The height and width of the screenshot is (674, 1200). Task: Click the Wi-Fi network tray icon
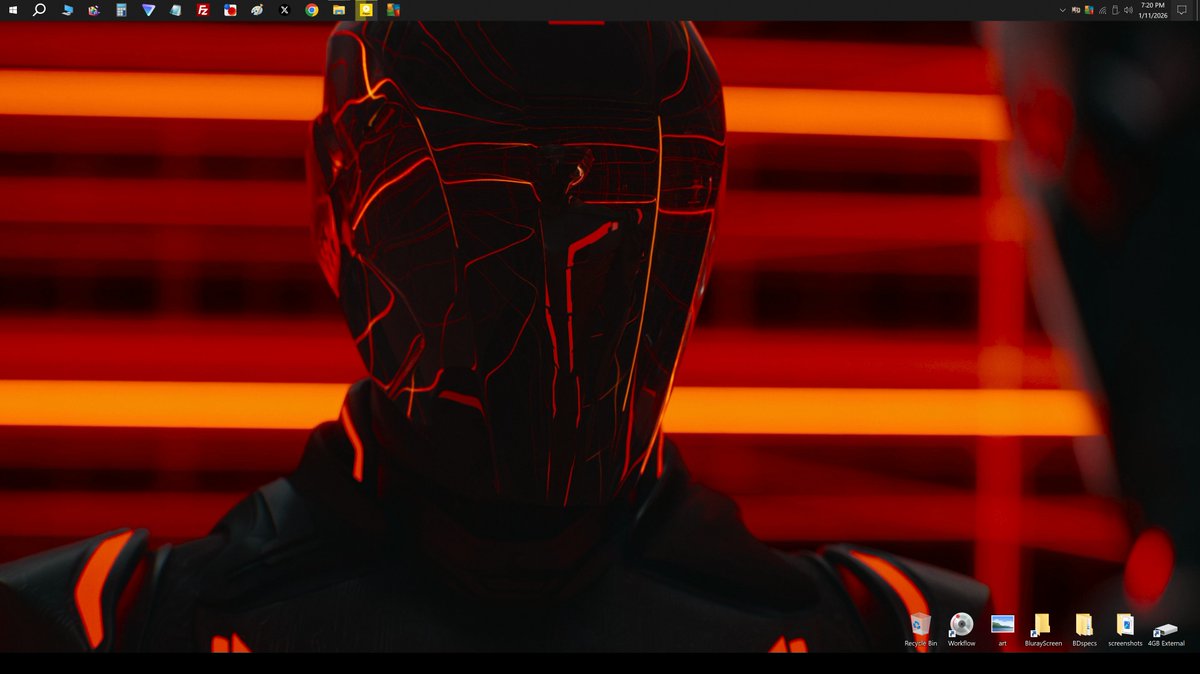point(1103,10)
